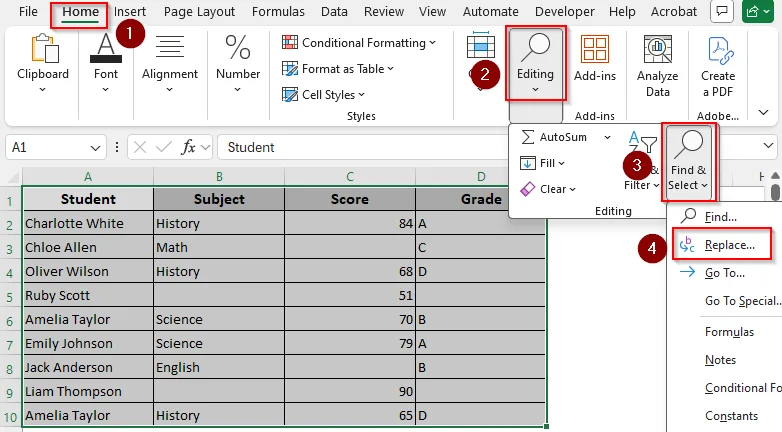This screenshot has height=432, width=782.
Task: Click Create a PDF
Action: (718, 66)
